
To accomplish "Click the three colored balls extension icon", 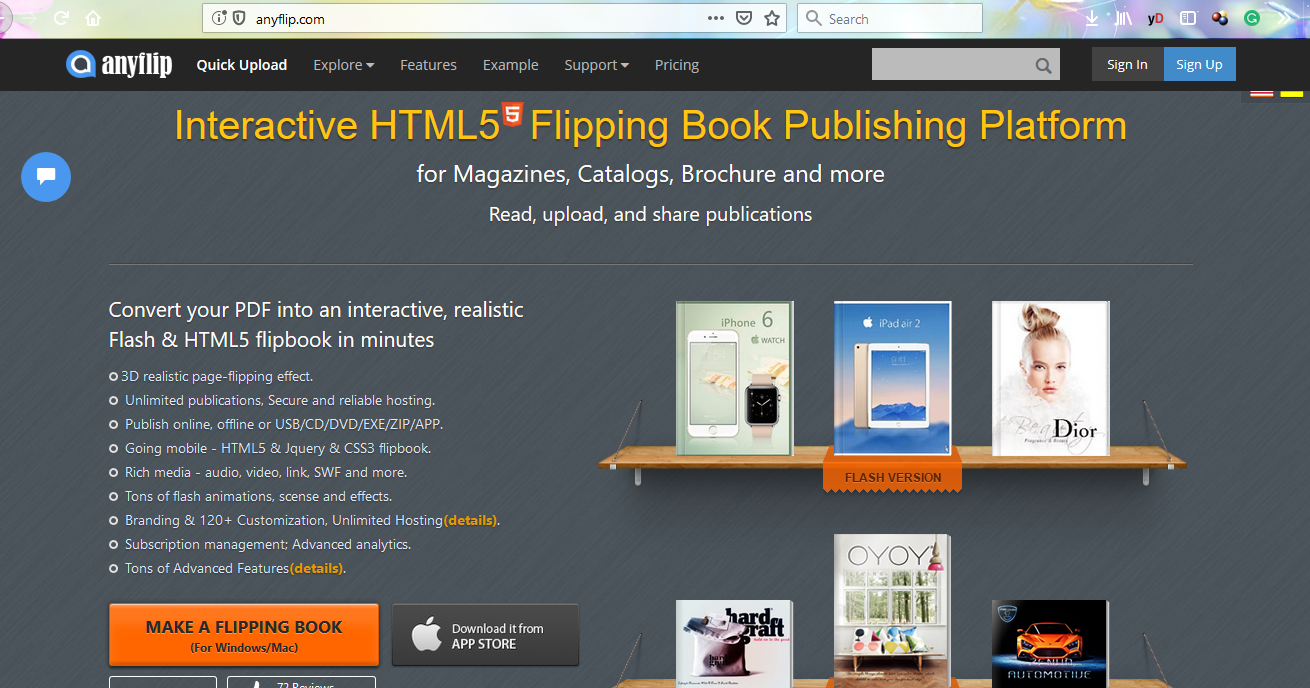I will 1220,18.
